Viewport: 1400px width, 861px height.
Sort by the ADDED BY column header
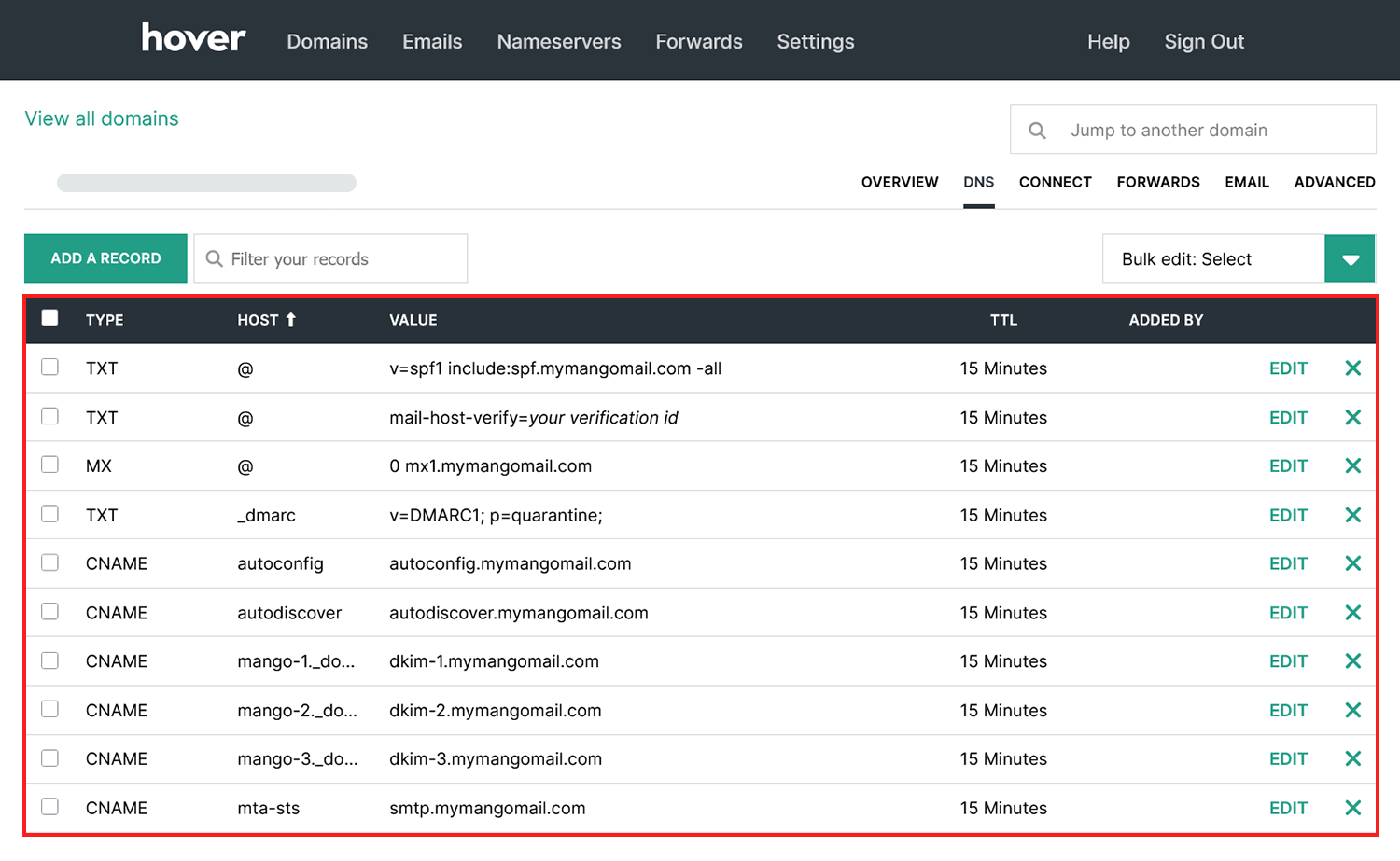[x=1166, y=320]
